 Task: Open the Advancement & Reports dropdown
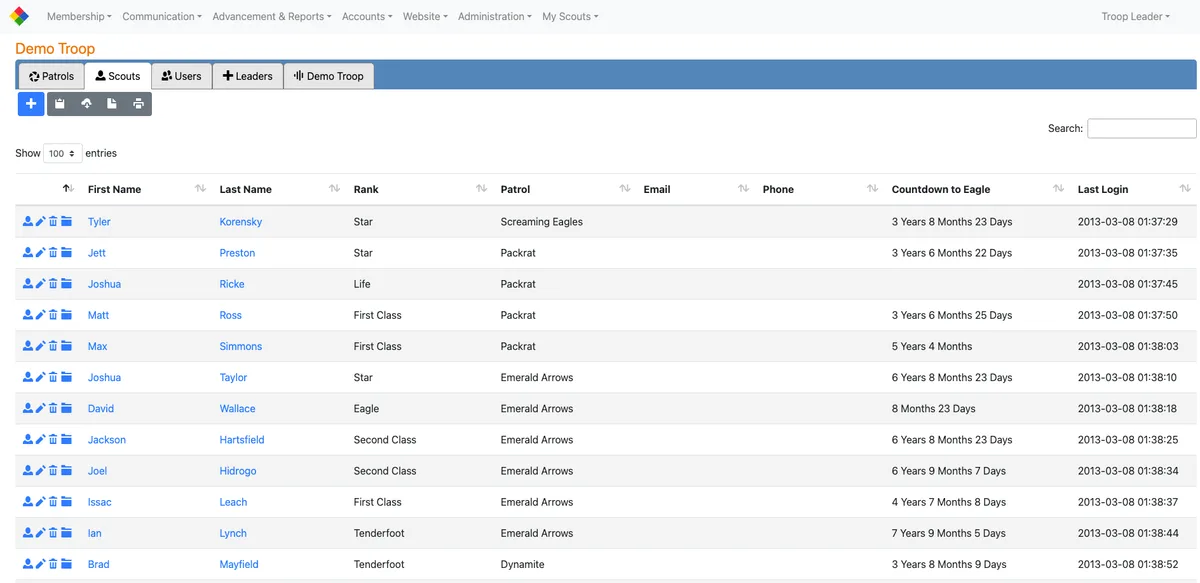tap(271, 16)
